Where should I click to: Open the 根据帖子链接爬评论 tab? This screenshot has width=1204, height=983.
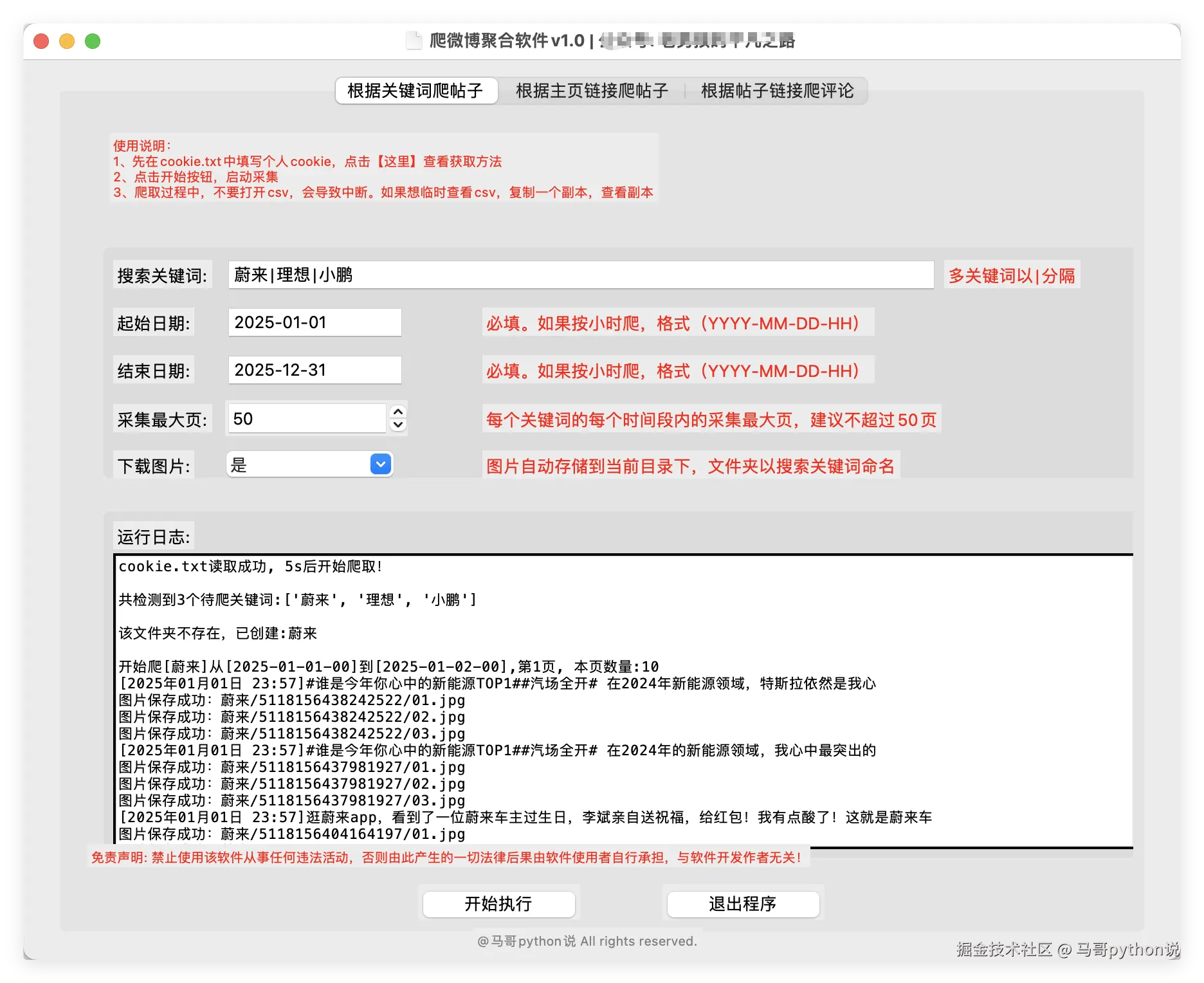[777, 91]
